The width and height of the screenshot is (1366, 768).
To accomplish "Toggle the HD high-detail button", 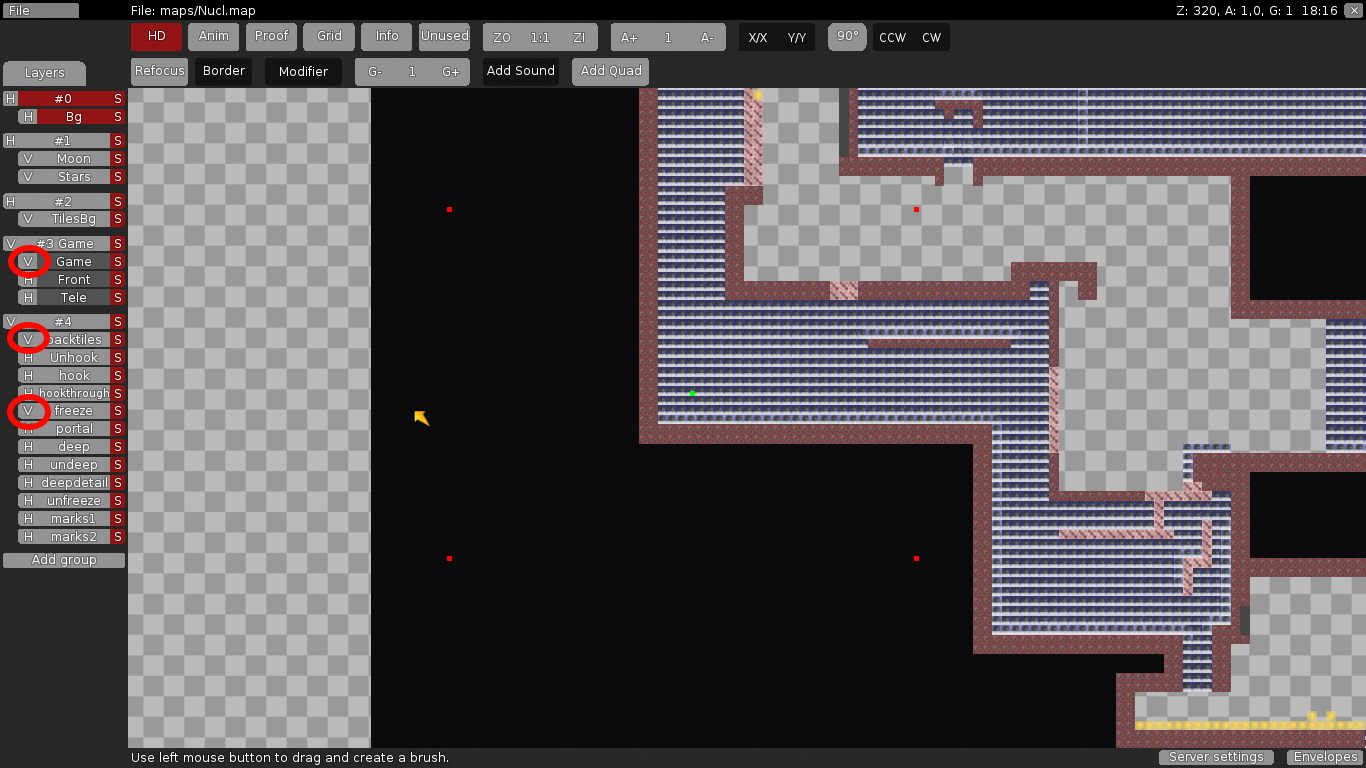I will pyautogui.click(x=157, y=36).
